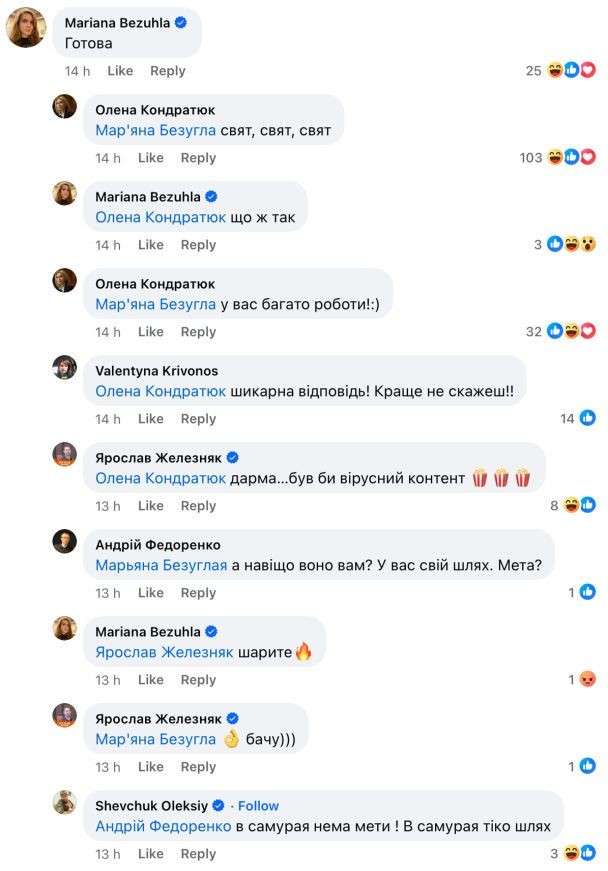Image resolution: width=608 pixels, height=871 pixels.
Task: Click Shevchuk Oleksiy's profile avatar
Action: [64, 803]
